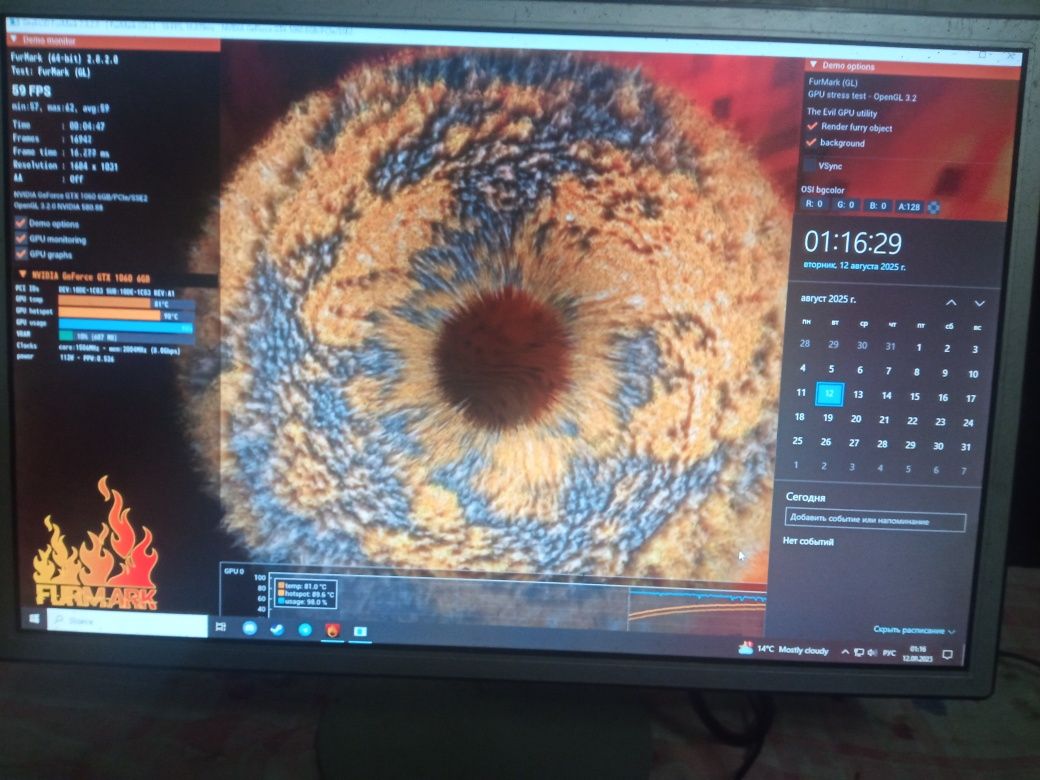1040x780 pixels.
Task: Go to previous month in calendar
Action: (x=950, y=302)
